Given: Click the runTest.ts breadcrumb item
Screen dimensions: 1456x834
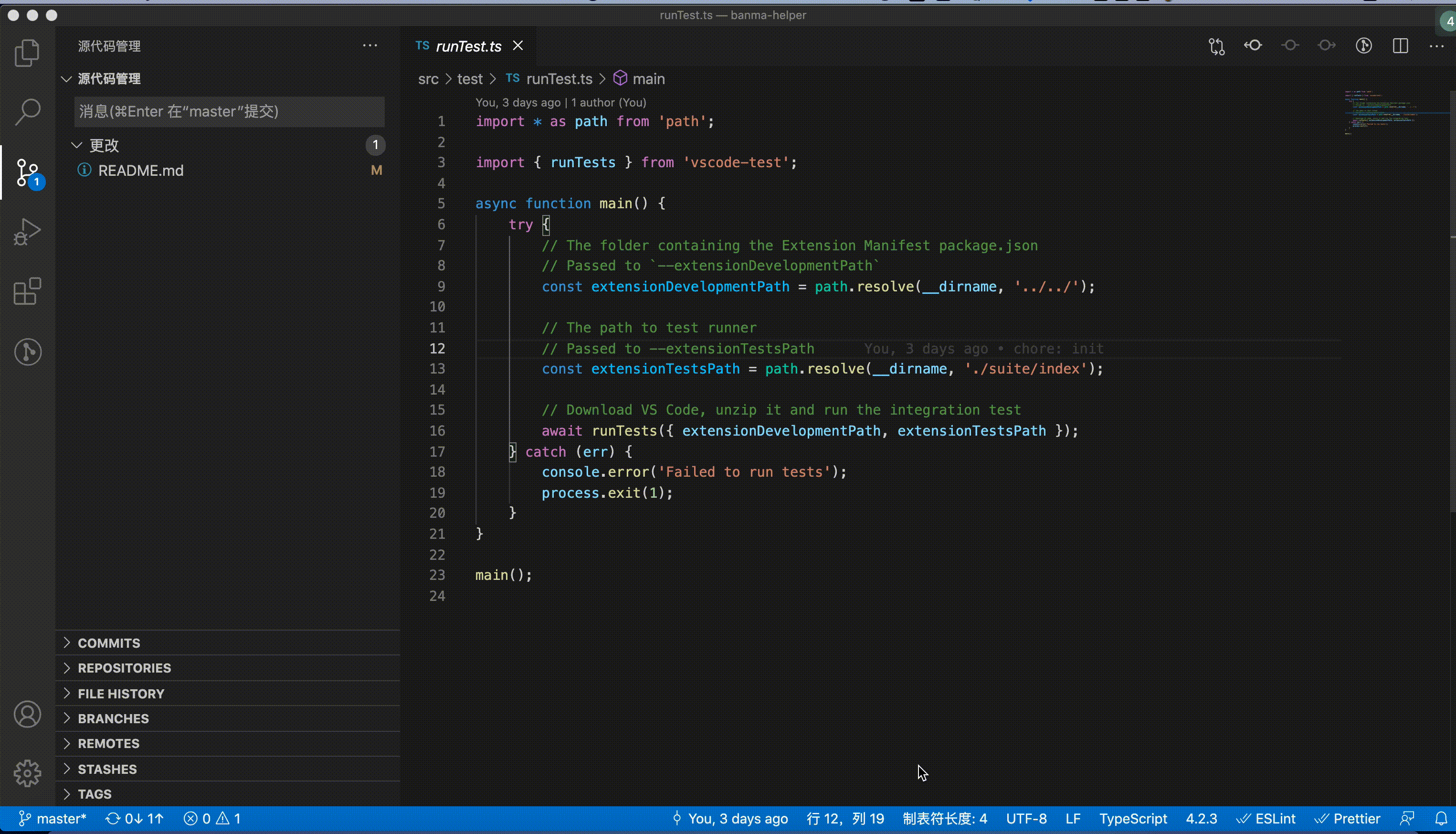Looking at the screenshot, I should 549,78.
